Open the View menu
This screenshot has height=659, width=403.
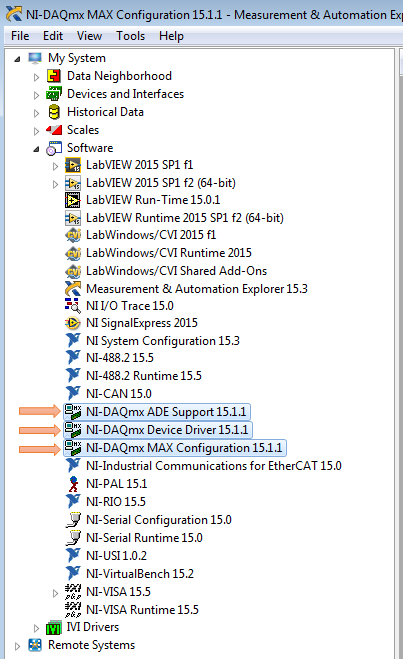(x=90, y=36)
